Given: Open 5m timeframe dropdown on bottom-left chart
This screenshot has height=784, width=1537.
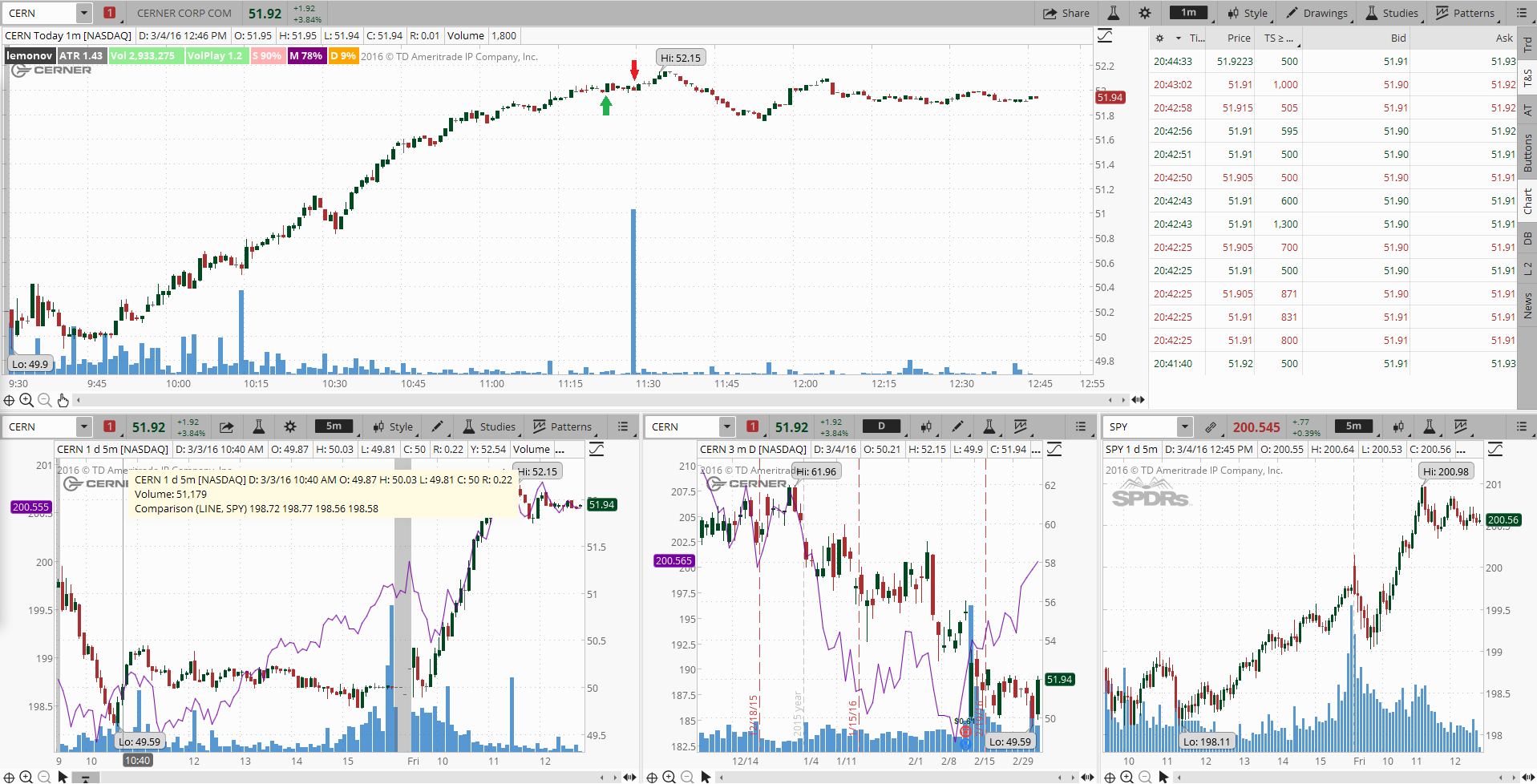Looking at the screenshot, I should click(x=334, y=426).
